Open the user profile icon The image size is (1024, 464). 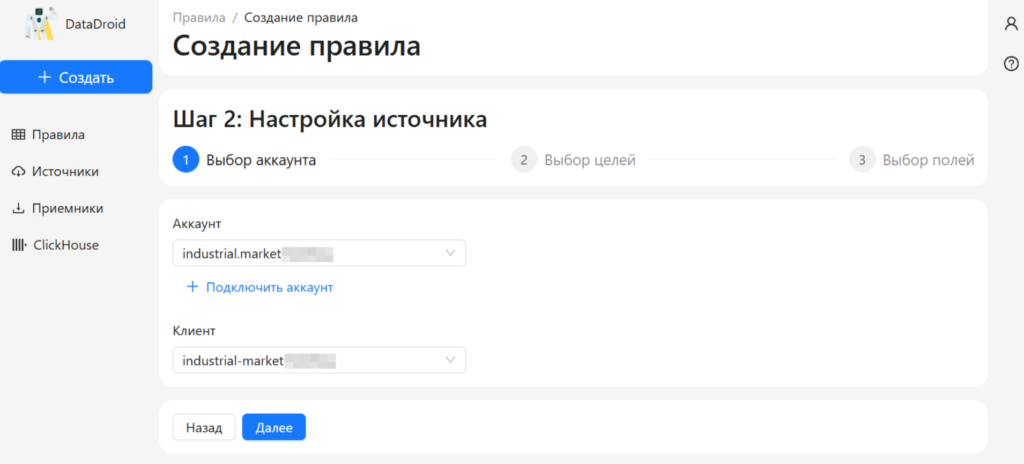click(x=1010, y=24)
